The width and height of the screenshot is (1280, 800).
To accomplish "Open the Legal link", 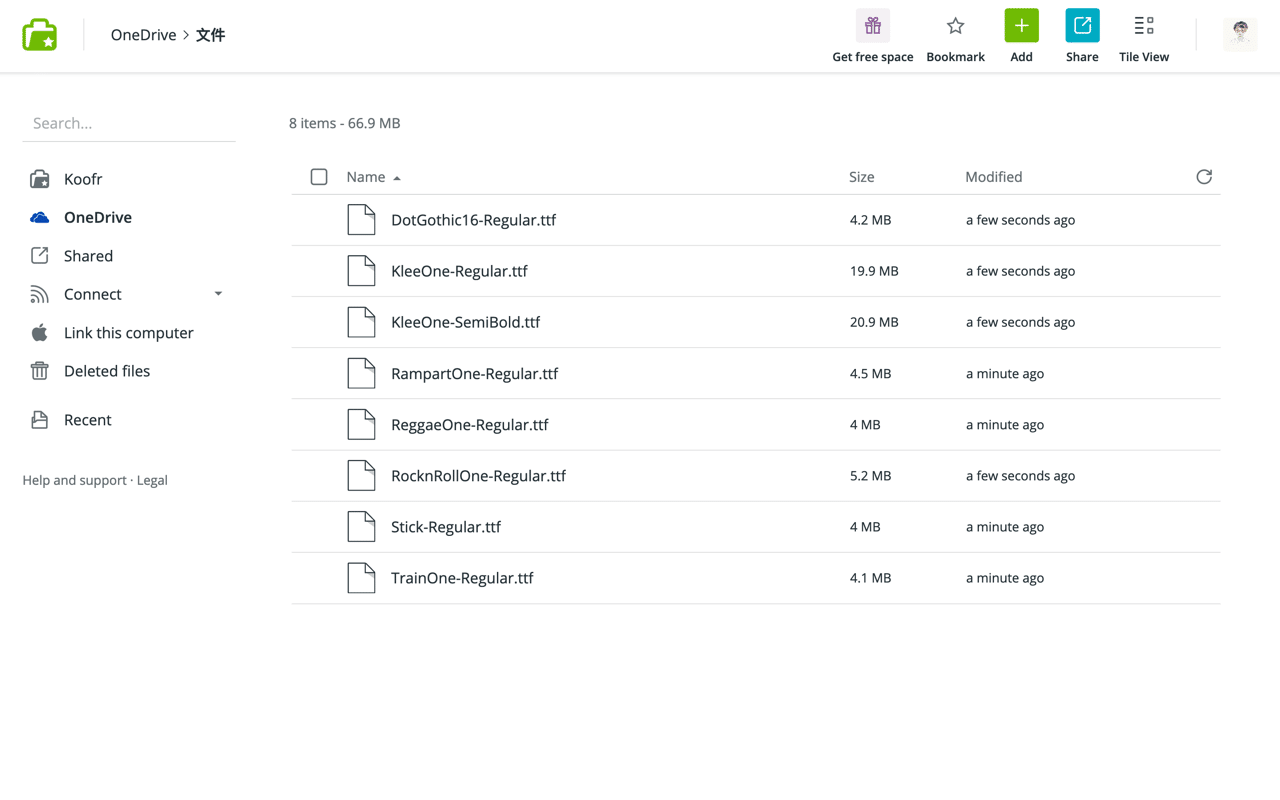I will point(152,480).
